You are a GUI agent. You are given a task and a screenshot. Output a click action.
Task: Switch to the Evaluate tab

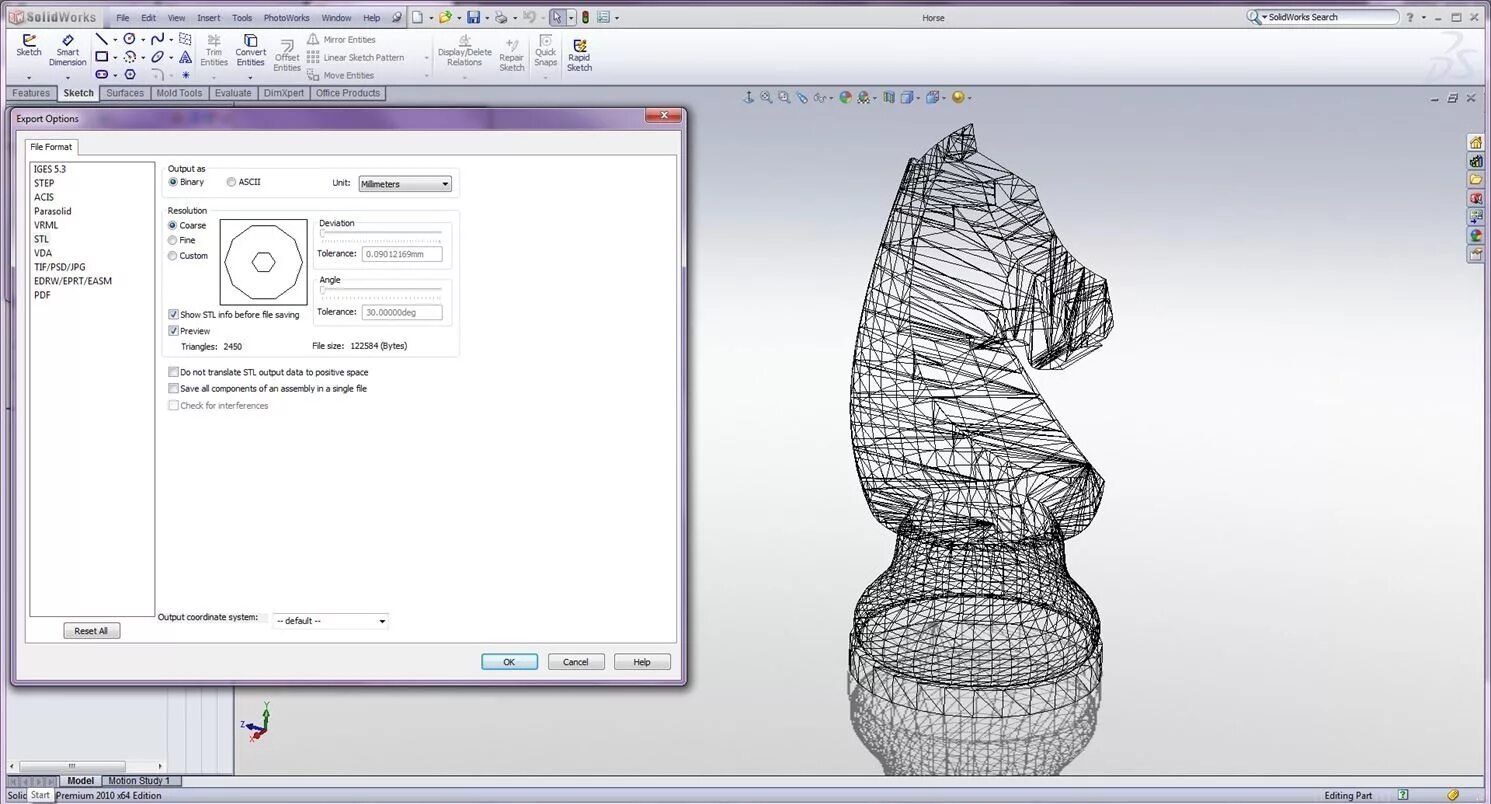click(x=233, y=93)
